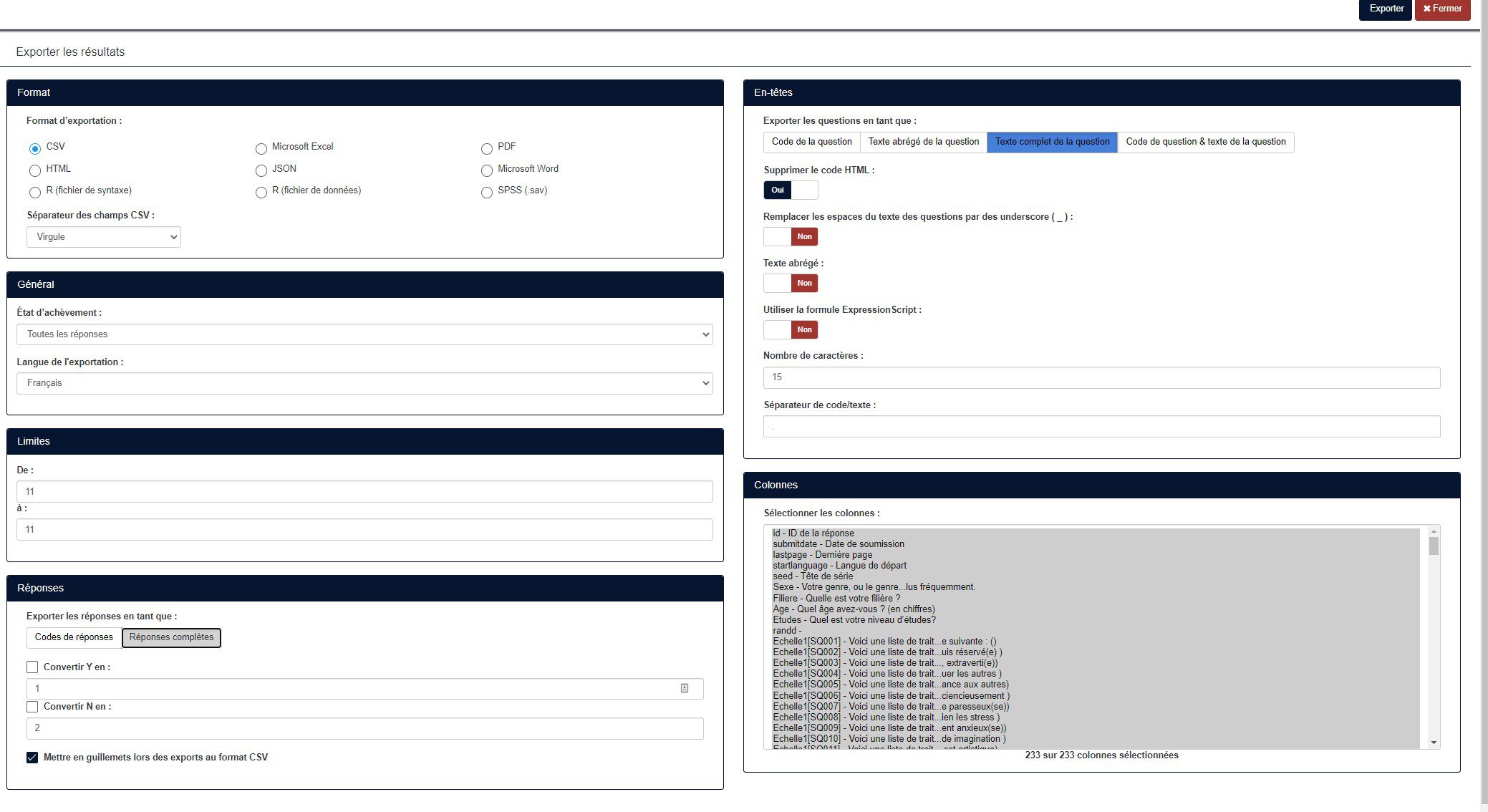Screen dimensions: 1488x812
Task: Select Code de question & texte option
Action: tap(1206, 142)
